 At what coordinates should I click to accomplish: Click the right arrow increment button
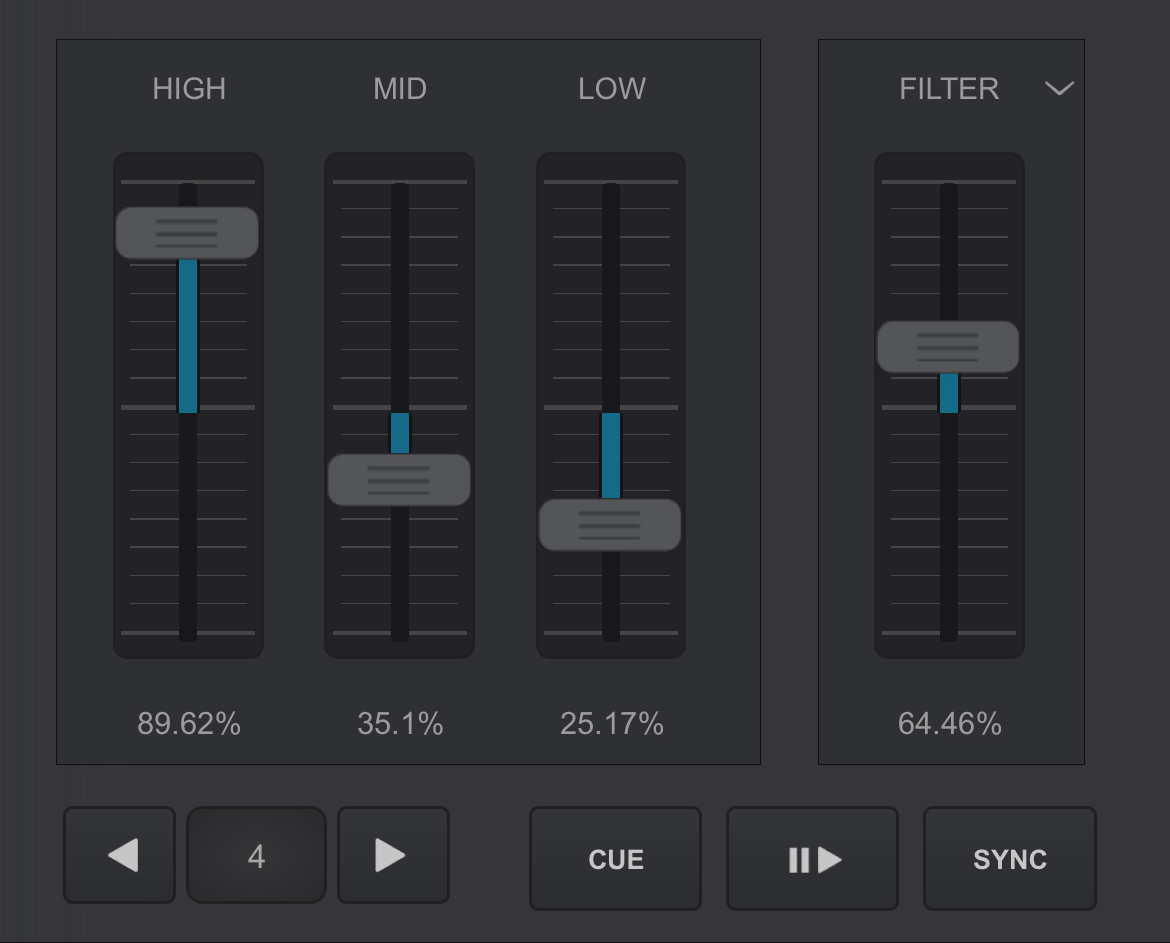pos(393,856)
